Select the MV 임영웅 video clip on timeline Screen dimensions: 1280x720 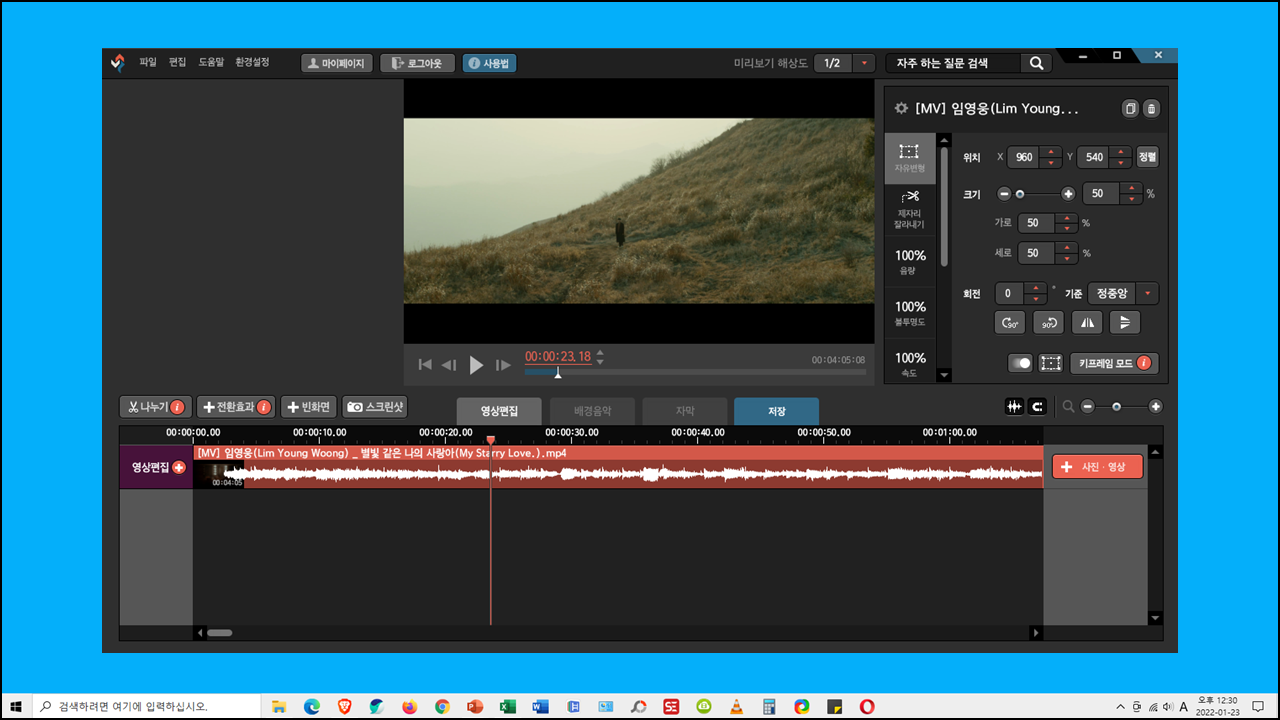618,467
